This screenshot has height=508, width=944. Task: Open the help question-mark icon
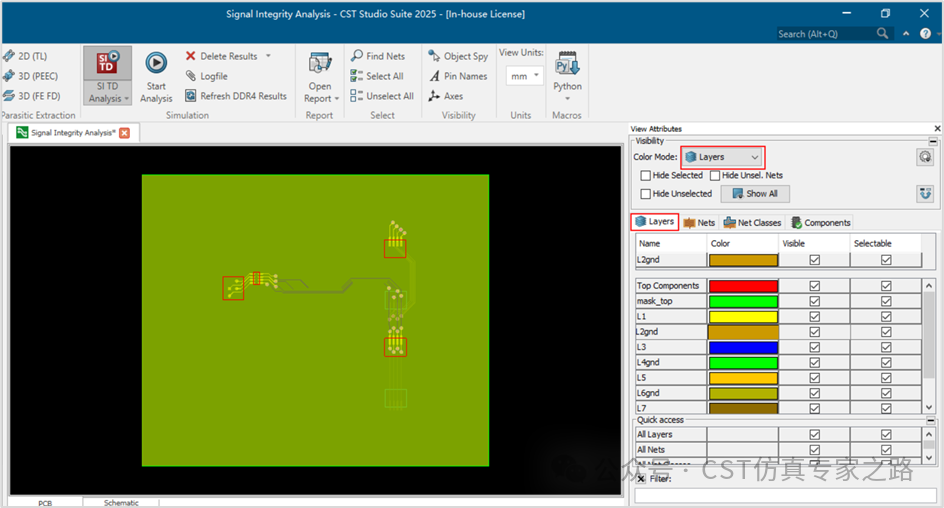coord(925,34)
